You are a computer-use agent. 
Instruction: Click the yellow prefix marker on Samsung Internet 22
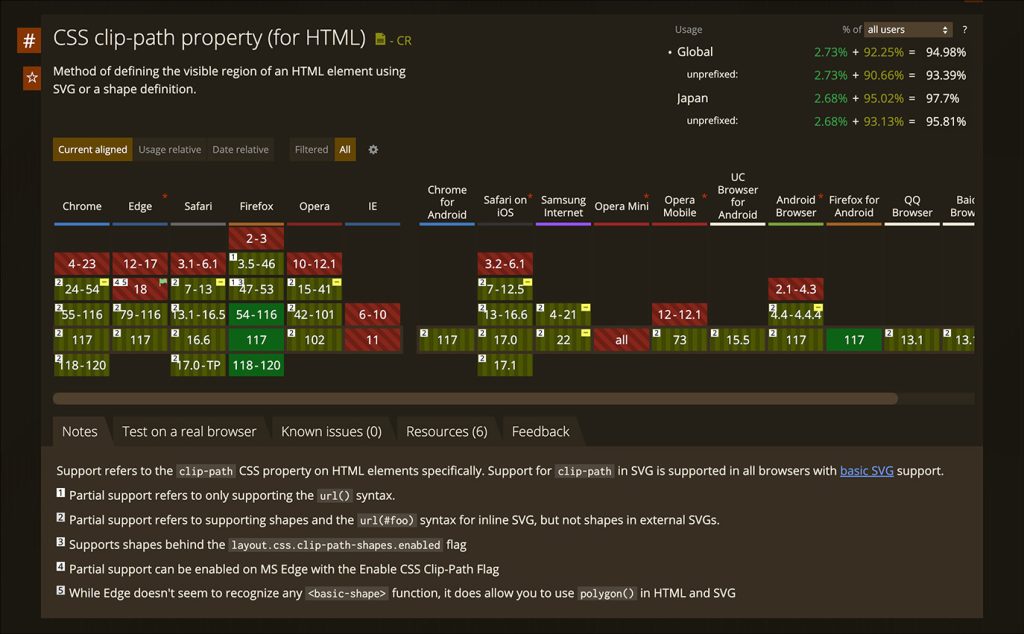click(x=585, y=333)
